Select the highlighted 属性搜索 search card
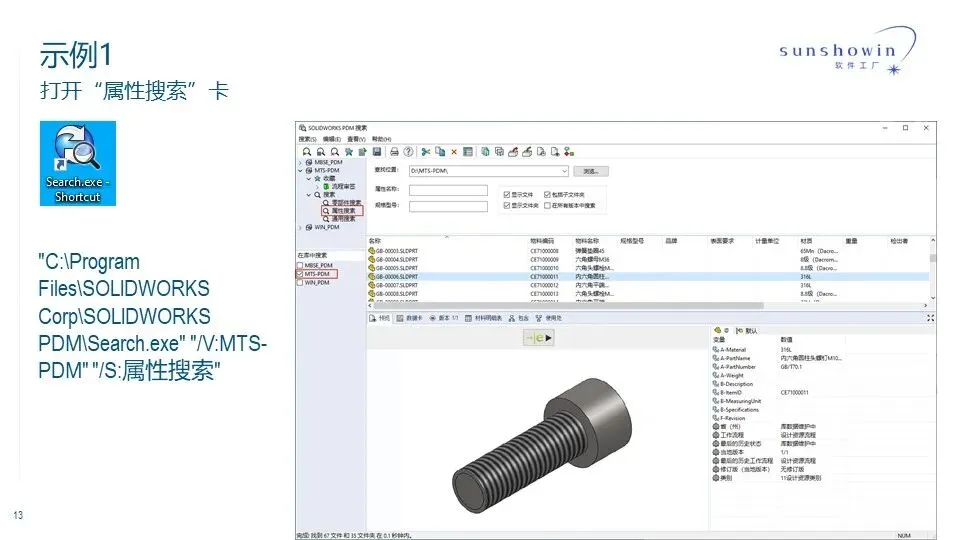Viewport: 960px width, 540px height. pos(343,211)
